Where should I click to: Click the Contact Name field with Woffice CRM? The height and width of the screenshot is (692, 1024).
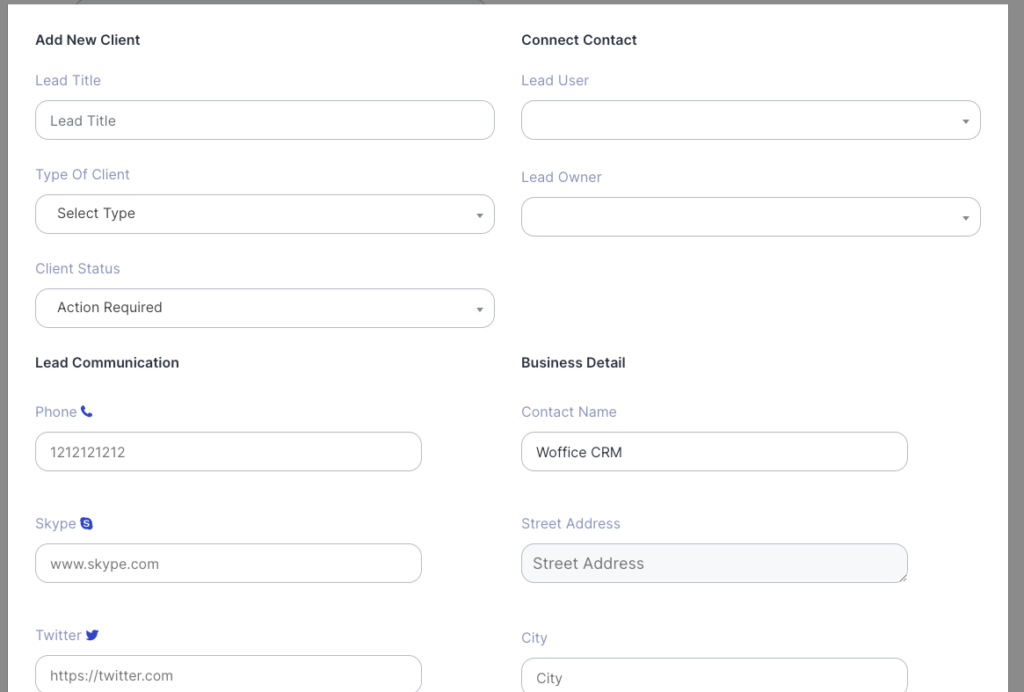click(714, 452)
